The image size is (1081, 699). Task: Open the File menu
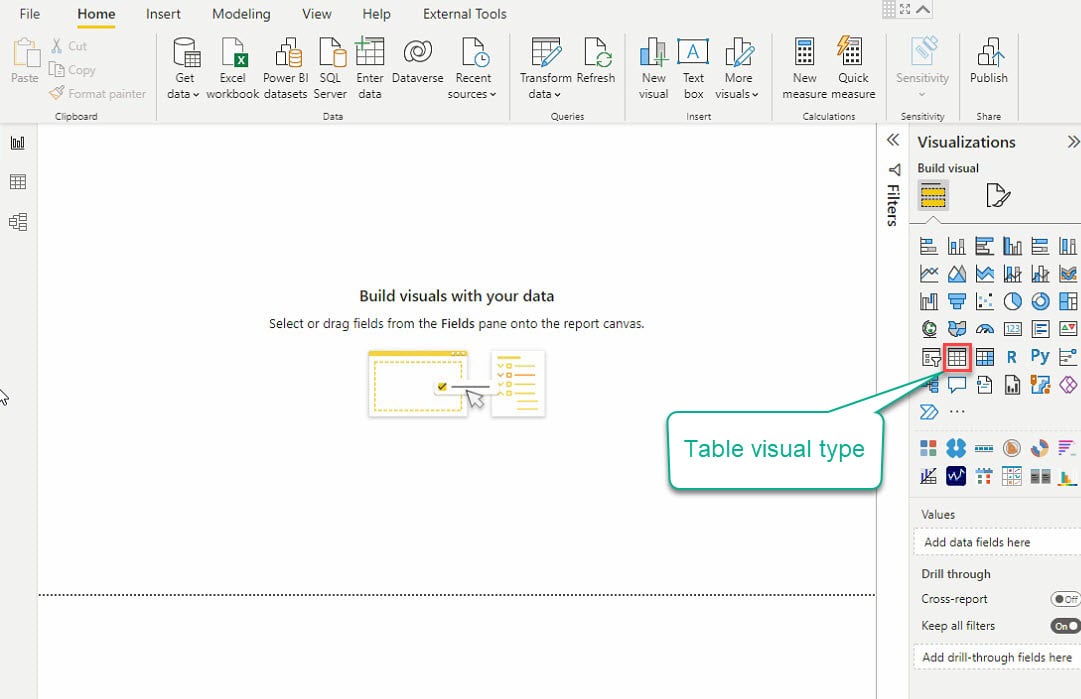tap(30, 14)
